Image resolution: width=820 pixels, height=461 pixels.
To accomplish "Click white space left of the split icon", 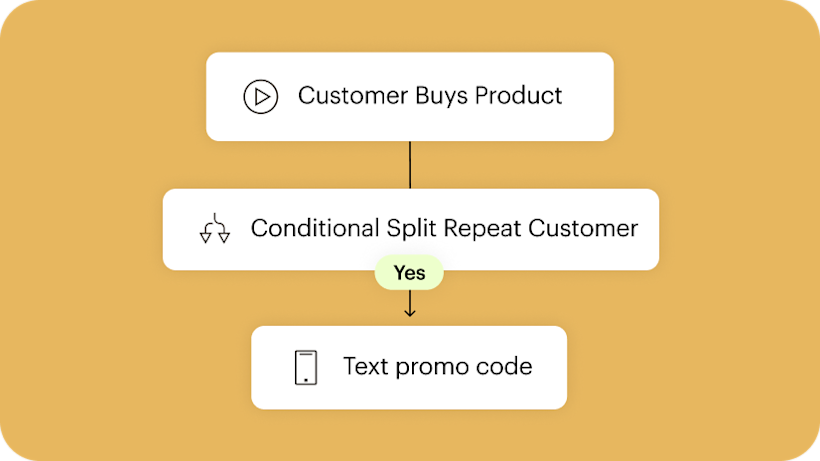I will click(181, 229).
